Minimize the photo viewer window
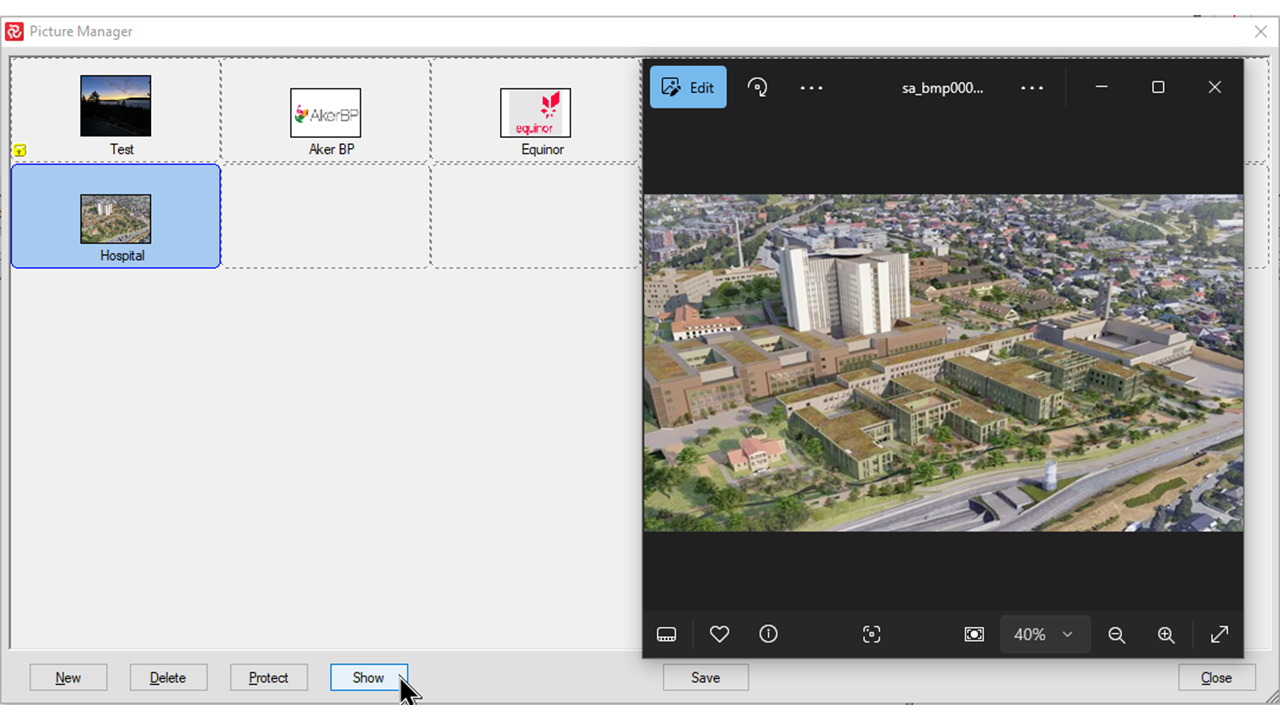 click(1101, 87)
